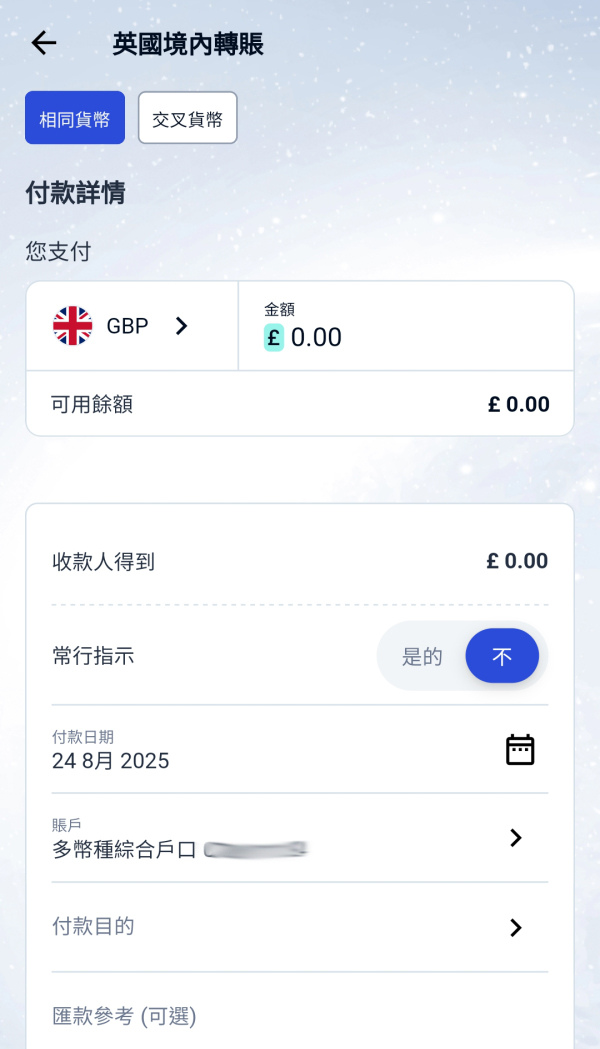This screenshot has width=600, height=1049.
Task: Click the 可用餘額 available balance row
Action: [x=300, y=404]
